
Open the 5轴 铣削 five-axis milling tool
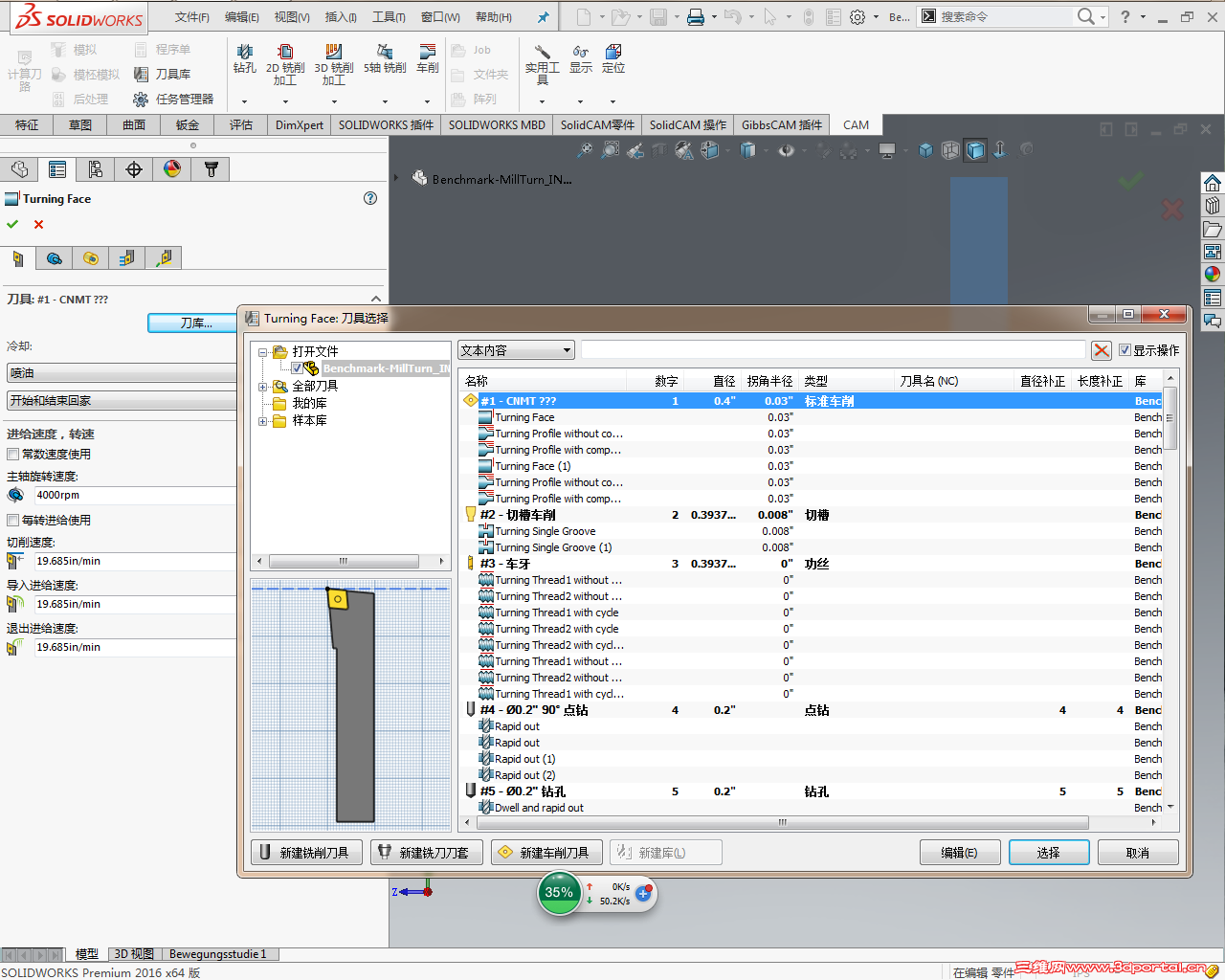385,58
